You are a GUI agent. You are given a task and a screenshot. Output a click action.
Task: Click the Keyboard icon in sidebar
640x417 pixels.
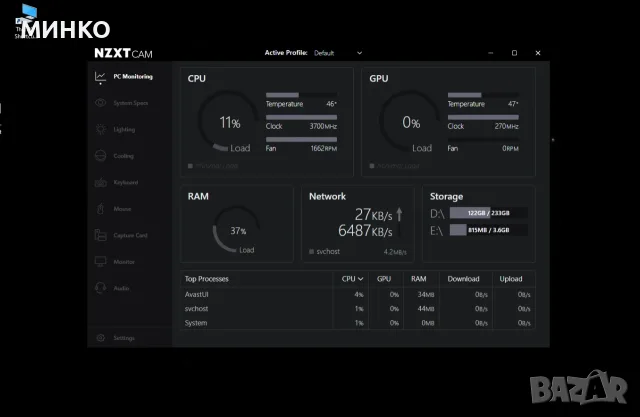[100, 182]
